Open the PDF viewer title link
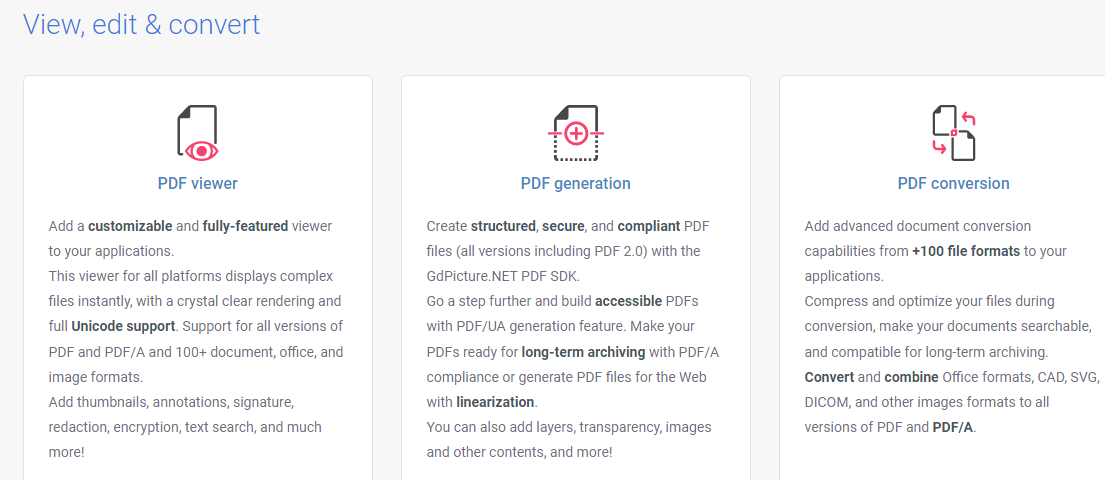Image resolution: width=1105 pixels, height=480 pixels. click(198, 183)
